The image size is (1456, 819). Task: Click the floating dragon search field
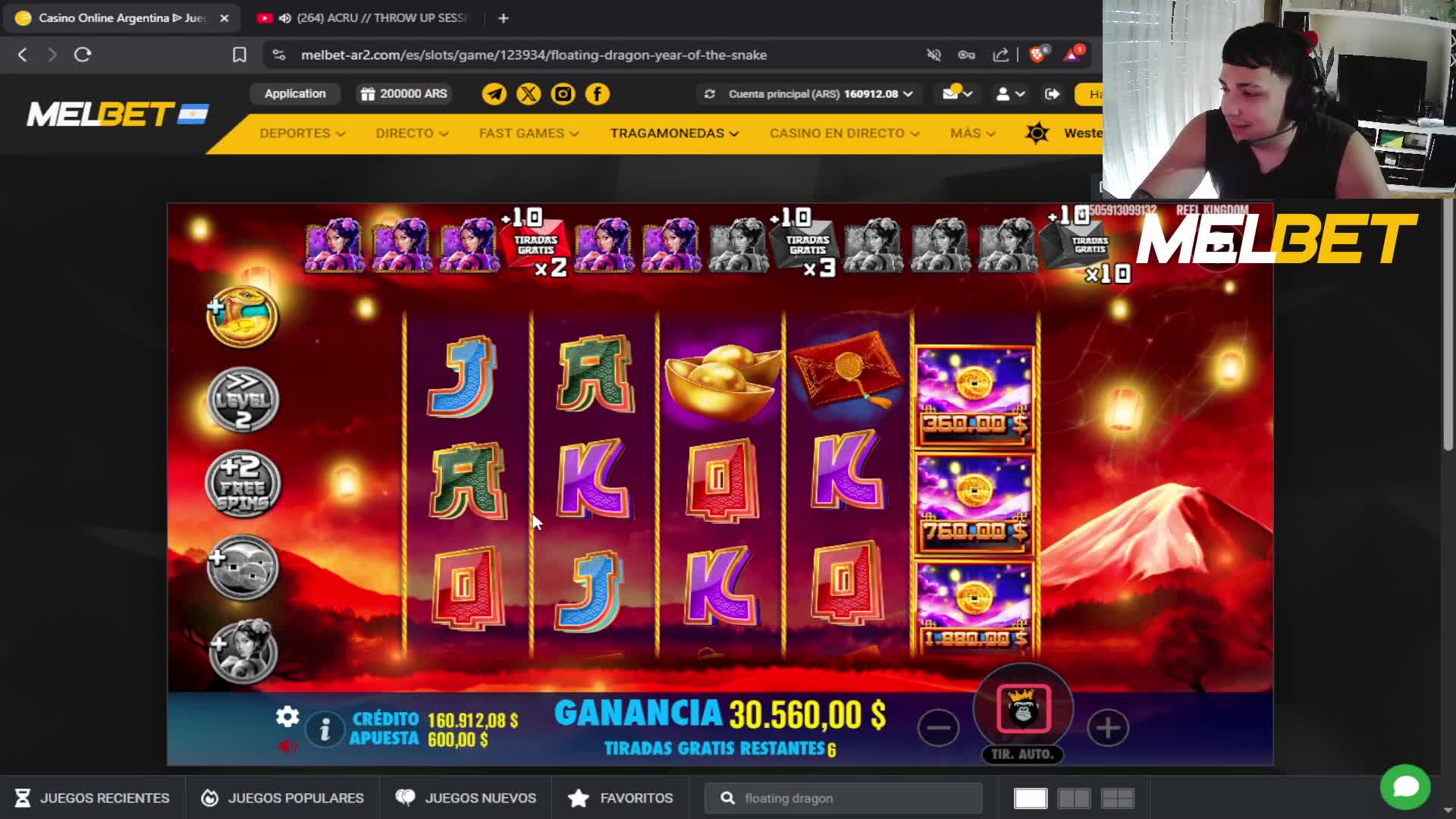843,798
